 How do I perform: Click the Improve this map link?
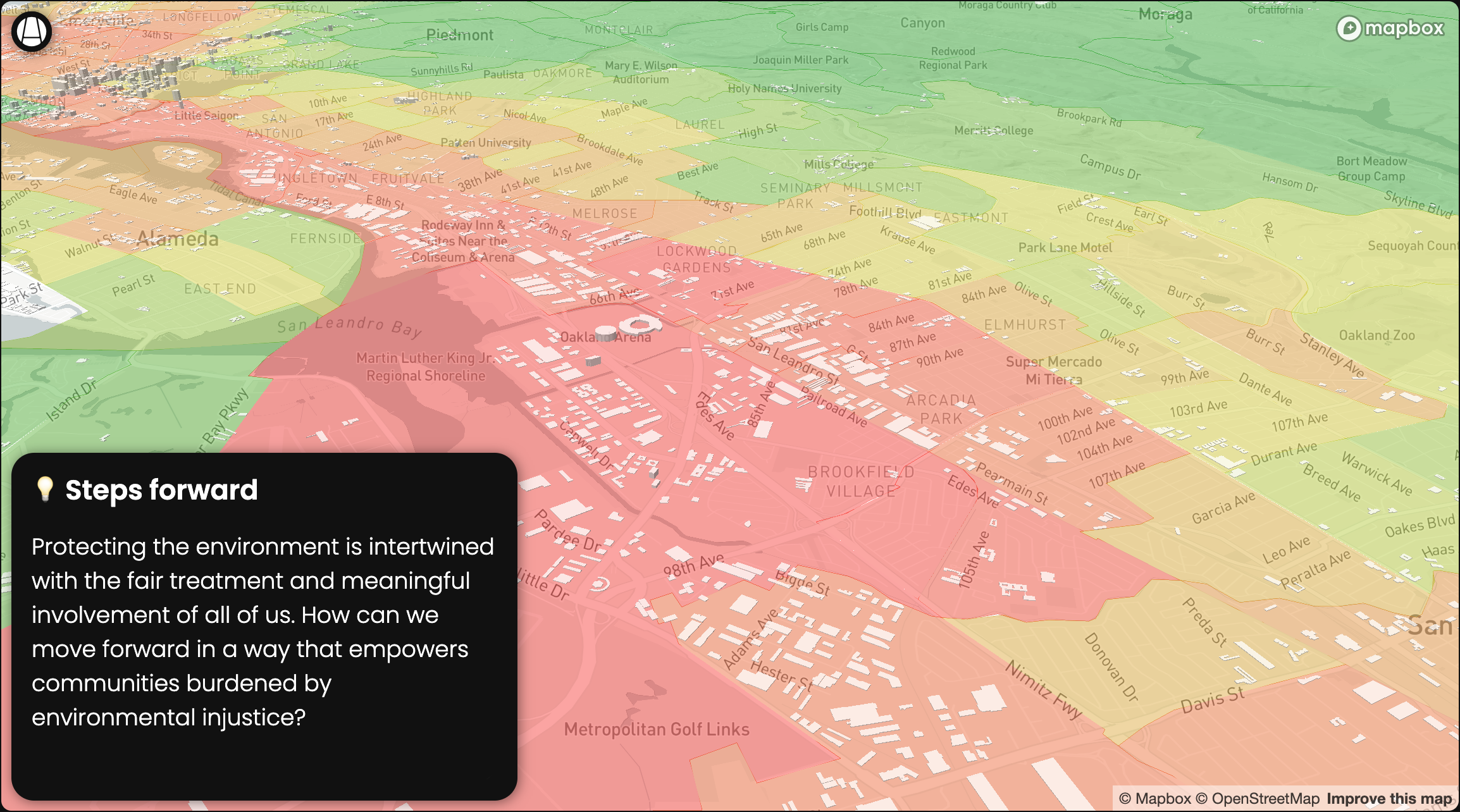click(x=1389, y=799)
